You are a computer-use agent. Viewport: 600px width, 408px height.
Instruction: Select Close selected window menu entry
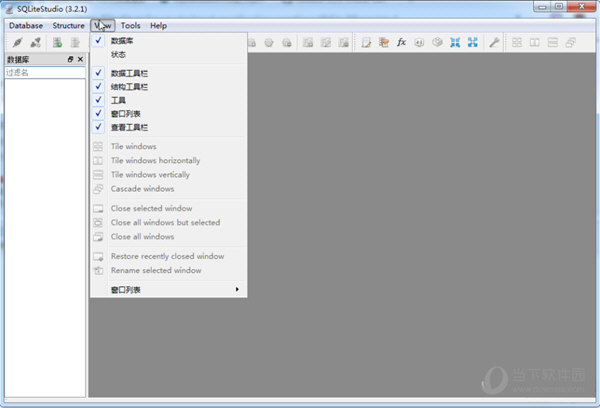[168, 209]
